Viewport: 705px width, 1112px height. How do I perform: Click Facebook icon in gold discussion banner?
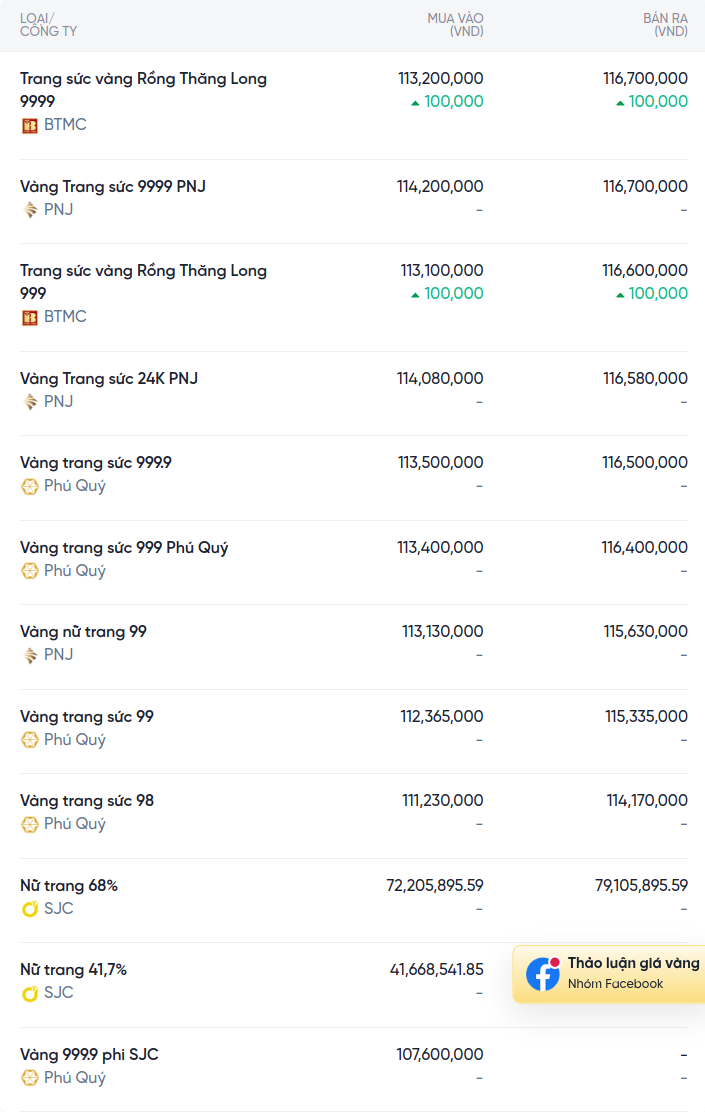543,974
